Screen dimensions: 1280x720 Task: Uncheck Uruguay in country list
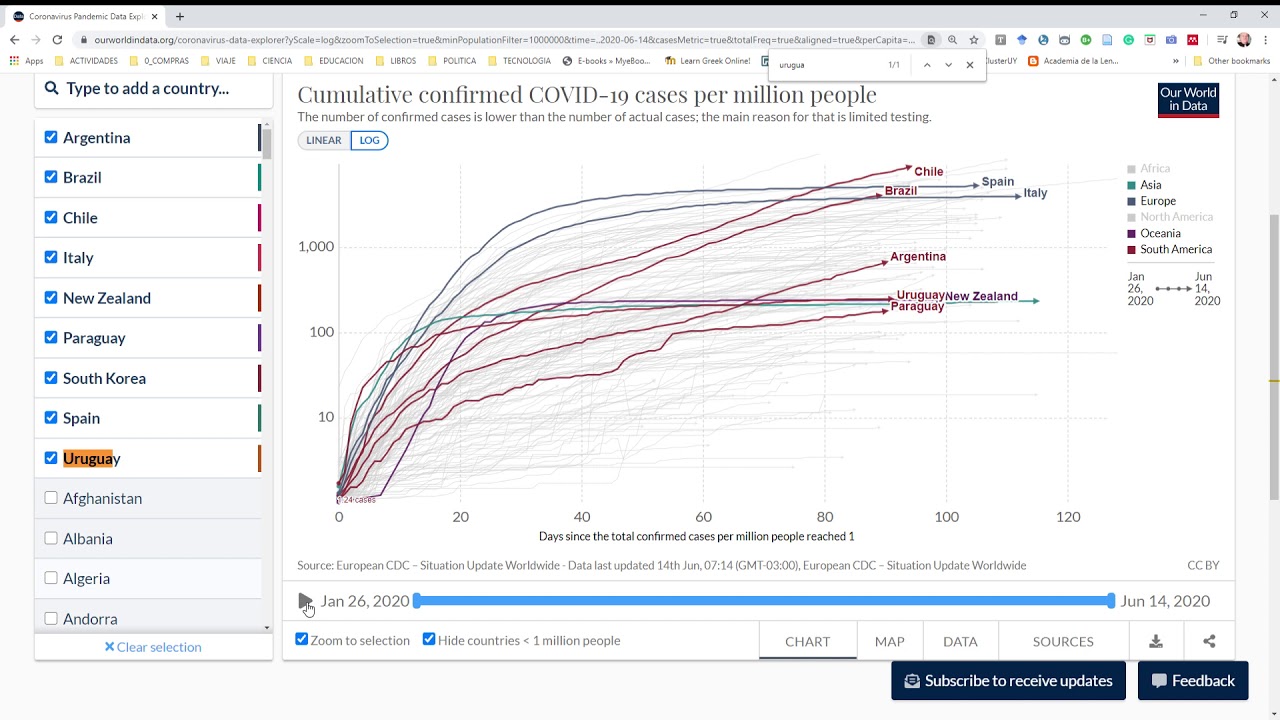click(51, 458)
